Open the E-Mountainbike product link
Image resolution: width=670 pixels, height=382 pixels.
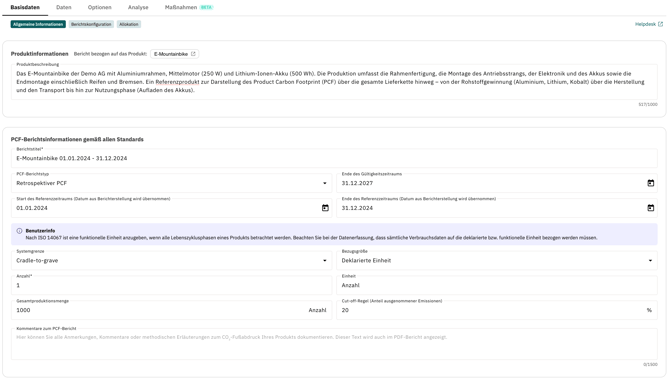pyautogui.click(x=174, y=54)
